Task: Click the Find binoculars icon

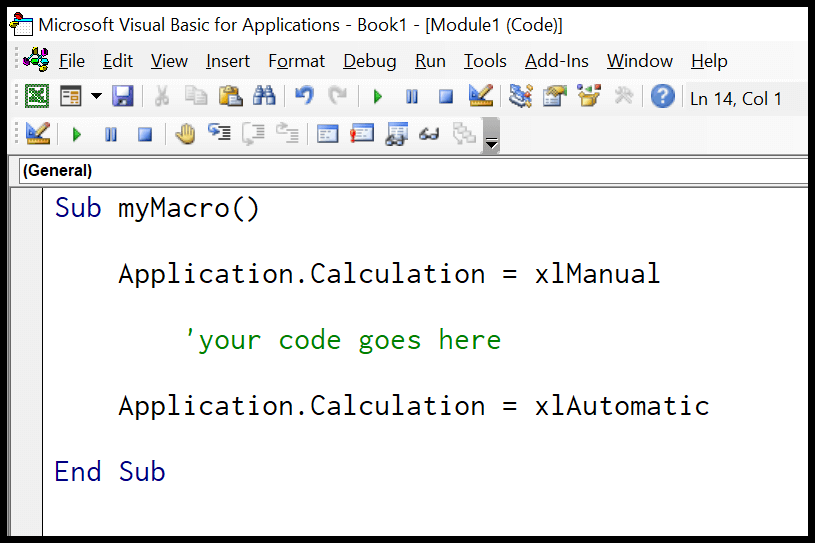Action: 264,97
